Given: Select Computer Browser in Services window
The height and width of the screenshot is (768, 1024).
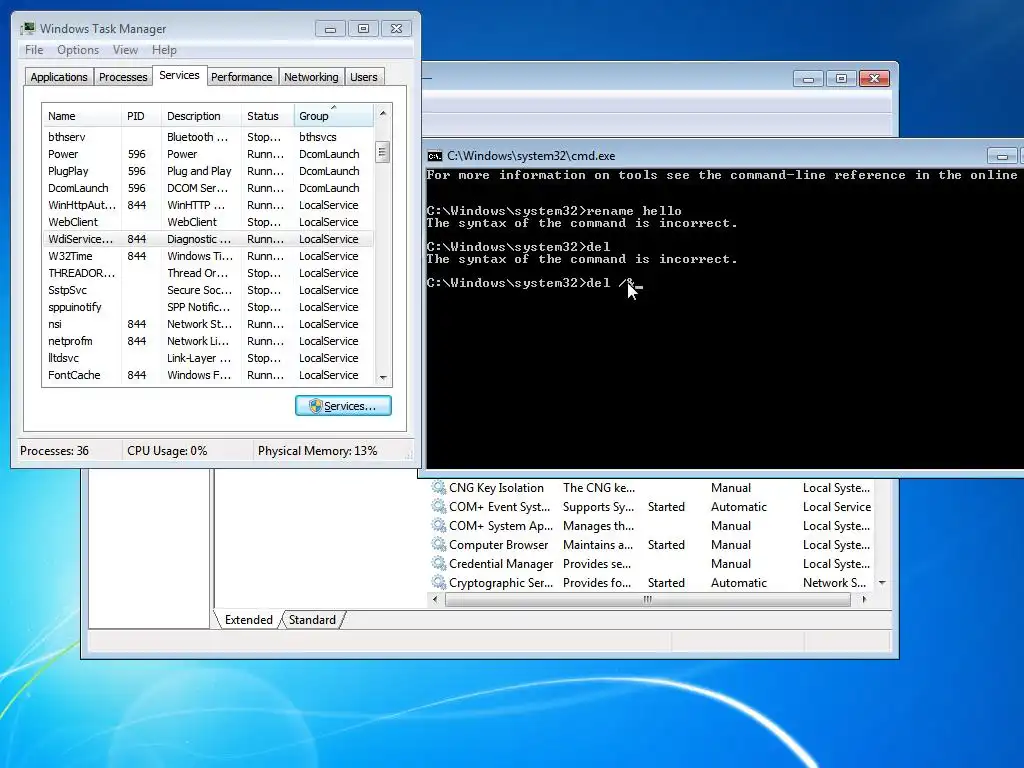Looking at the screenshot, I should [498, 545].
